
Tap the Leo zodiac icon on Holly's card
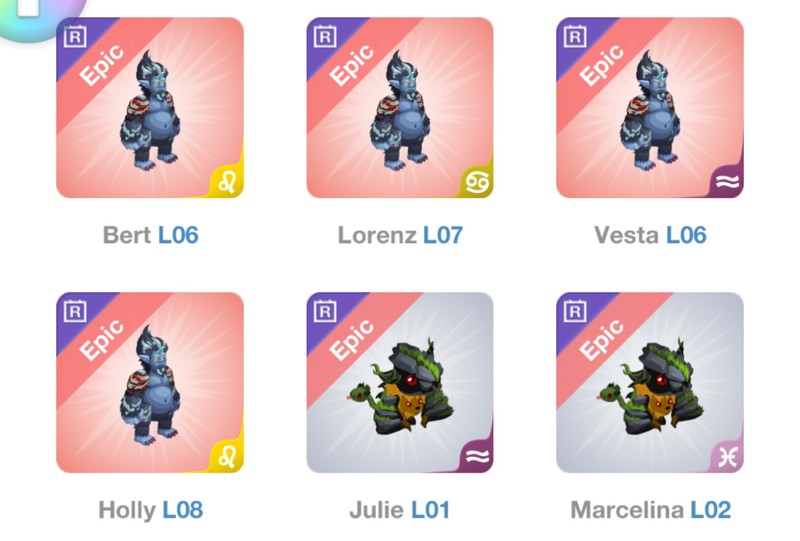[227, 457]
